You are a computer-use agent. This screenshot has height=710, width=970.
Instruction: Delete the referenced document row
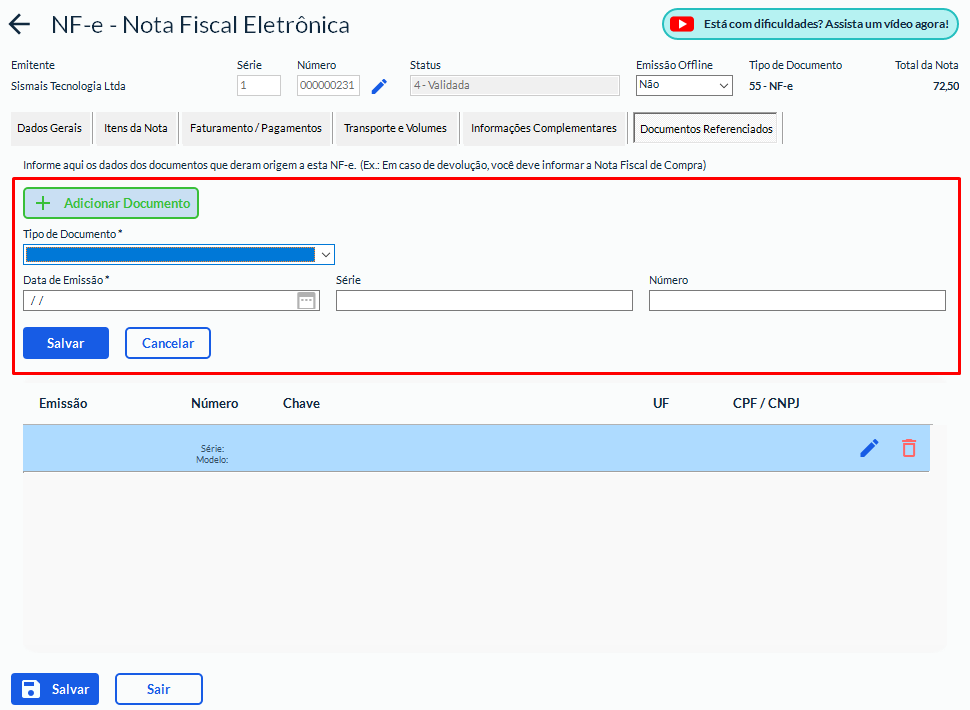[x=908, y=448]
